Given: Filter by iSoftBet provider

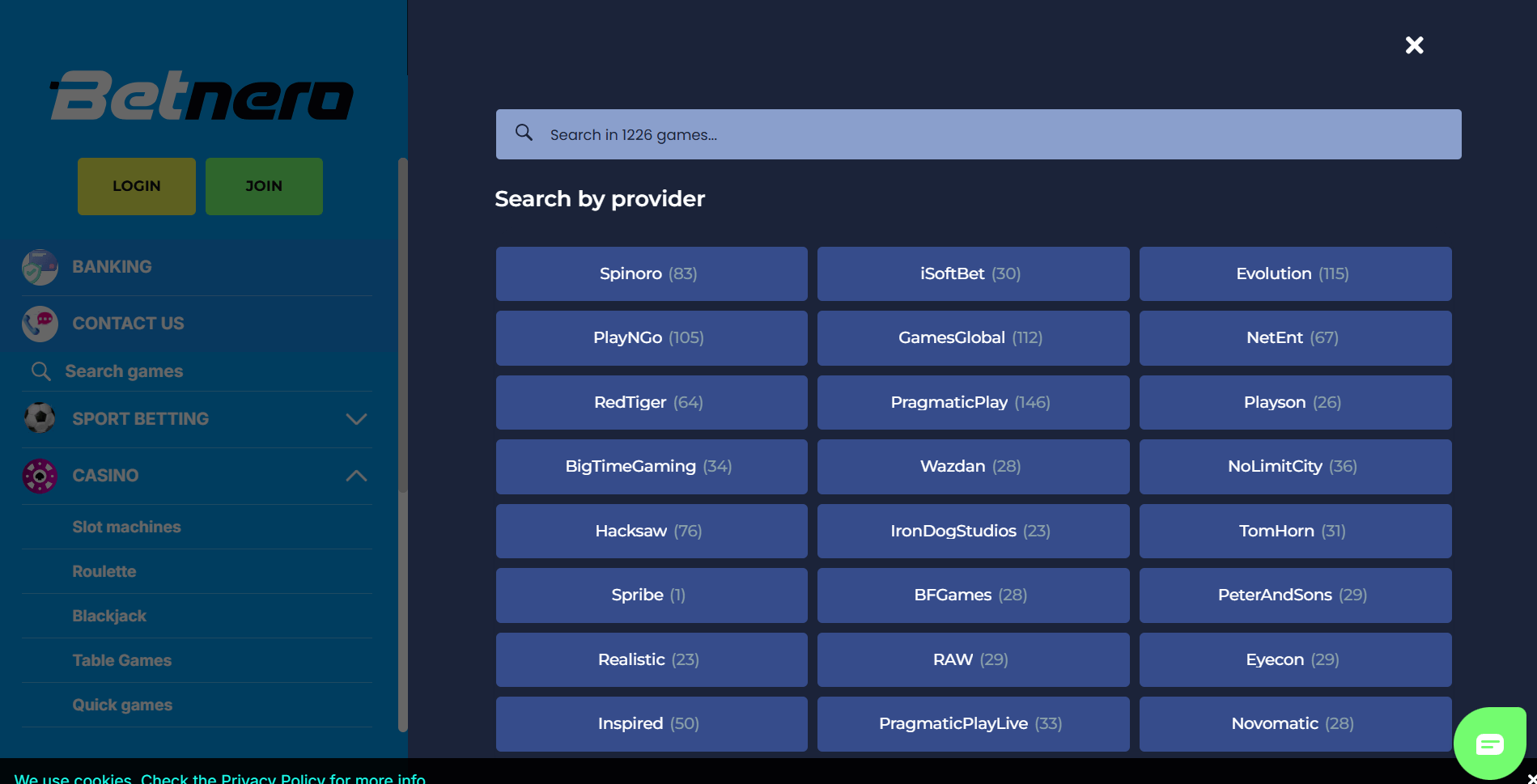Looking at the screenshot, I should [x=973, y=273].
